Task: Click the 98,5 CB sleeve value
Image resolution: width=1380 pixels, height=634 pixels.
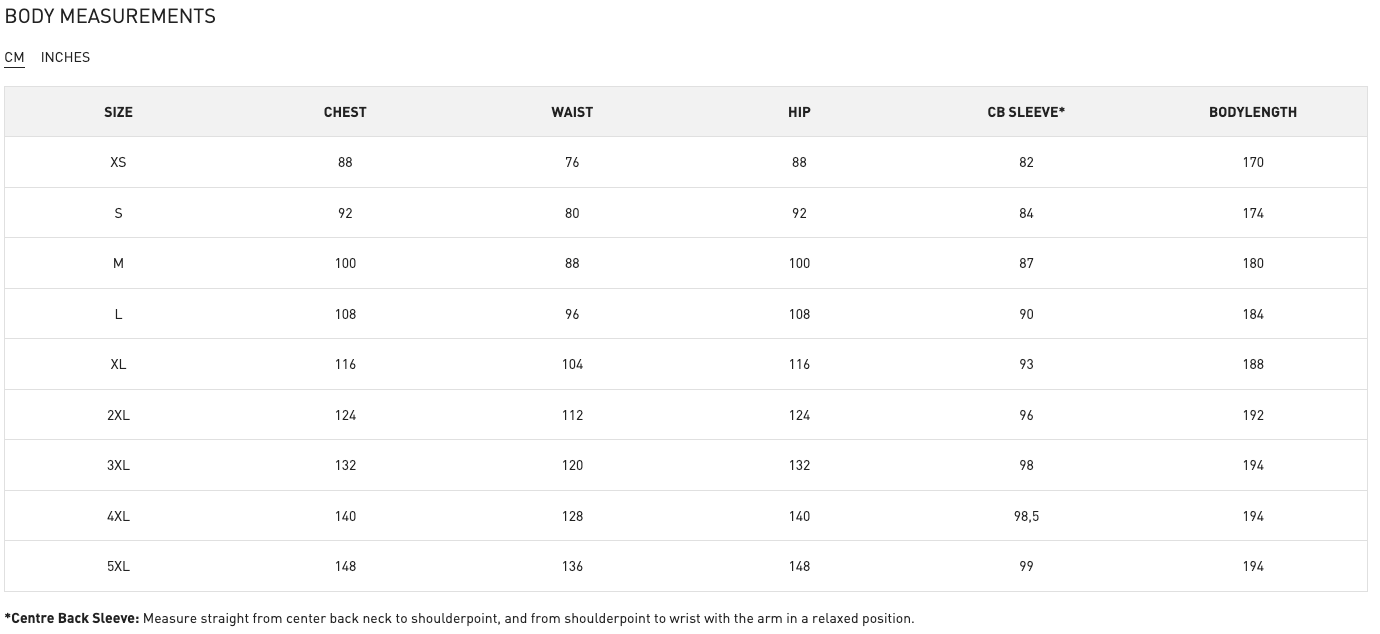Action: [1026, 516]
